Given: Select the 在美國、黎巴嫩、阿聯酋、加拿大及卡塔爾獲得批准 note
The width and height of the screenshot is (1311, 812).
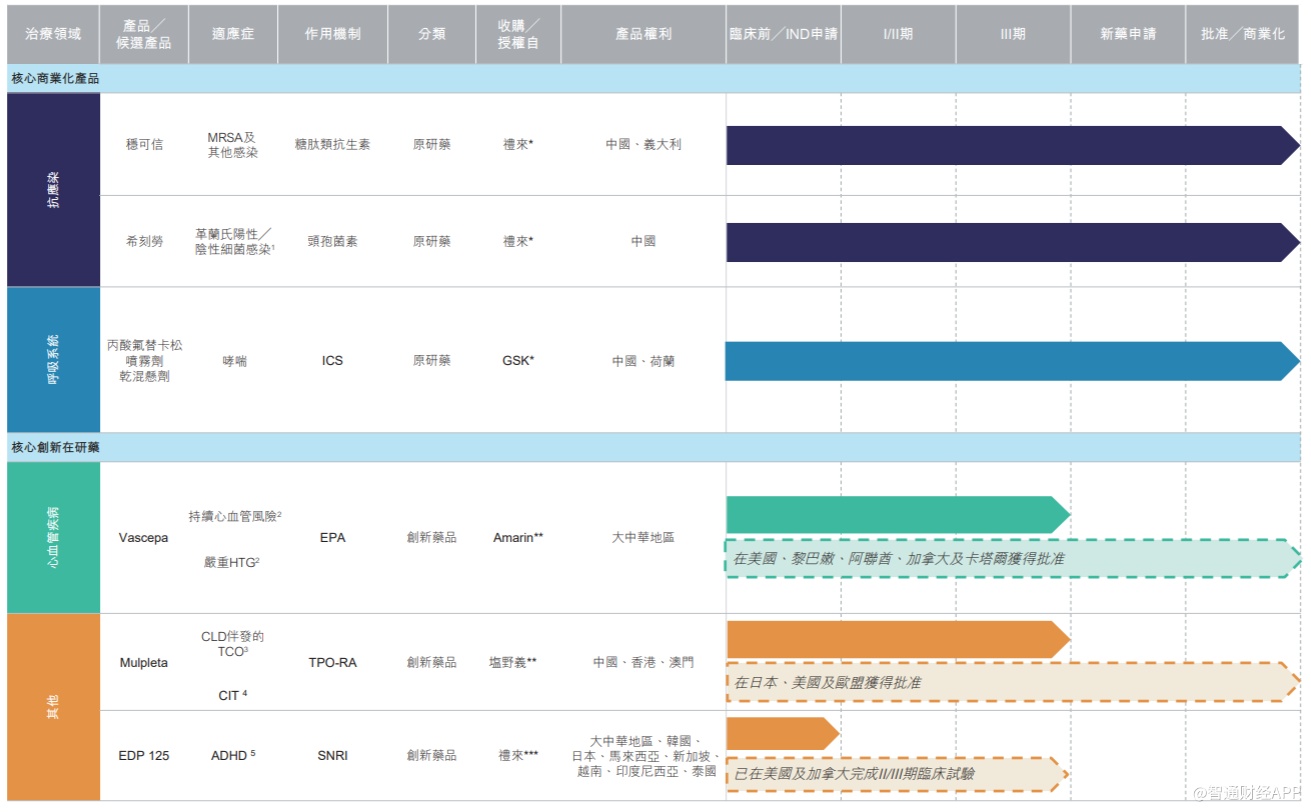Looking at the screenshot, I should 1012,559.
